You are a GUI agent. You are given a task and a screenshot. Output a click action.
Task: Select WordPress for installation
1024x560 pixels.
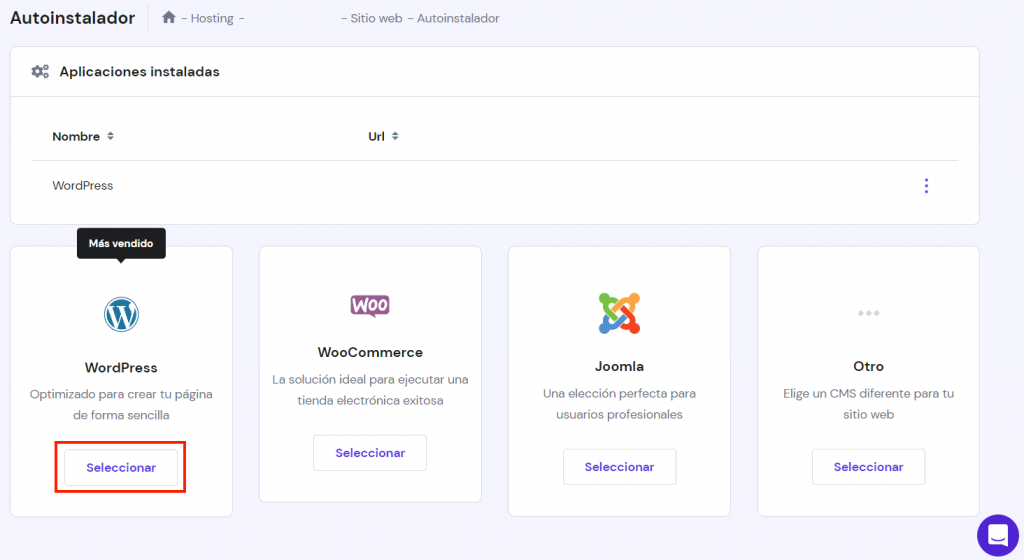(121, 467)
